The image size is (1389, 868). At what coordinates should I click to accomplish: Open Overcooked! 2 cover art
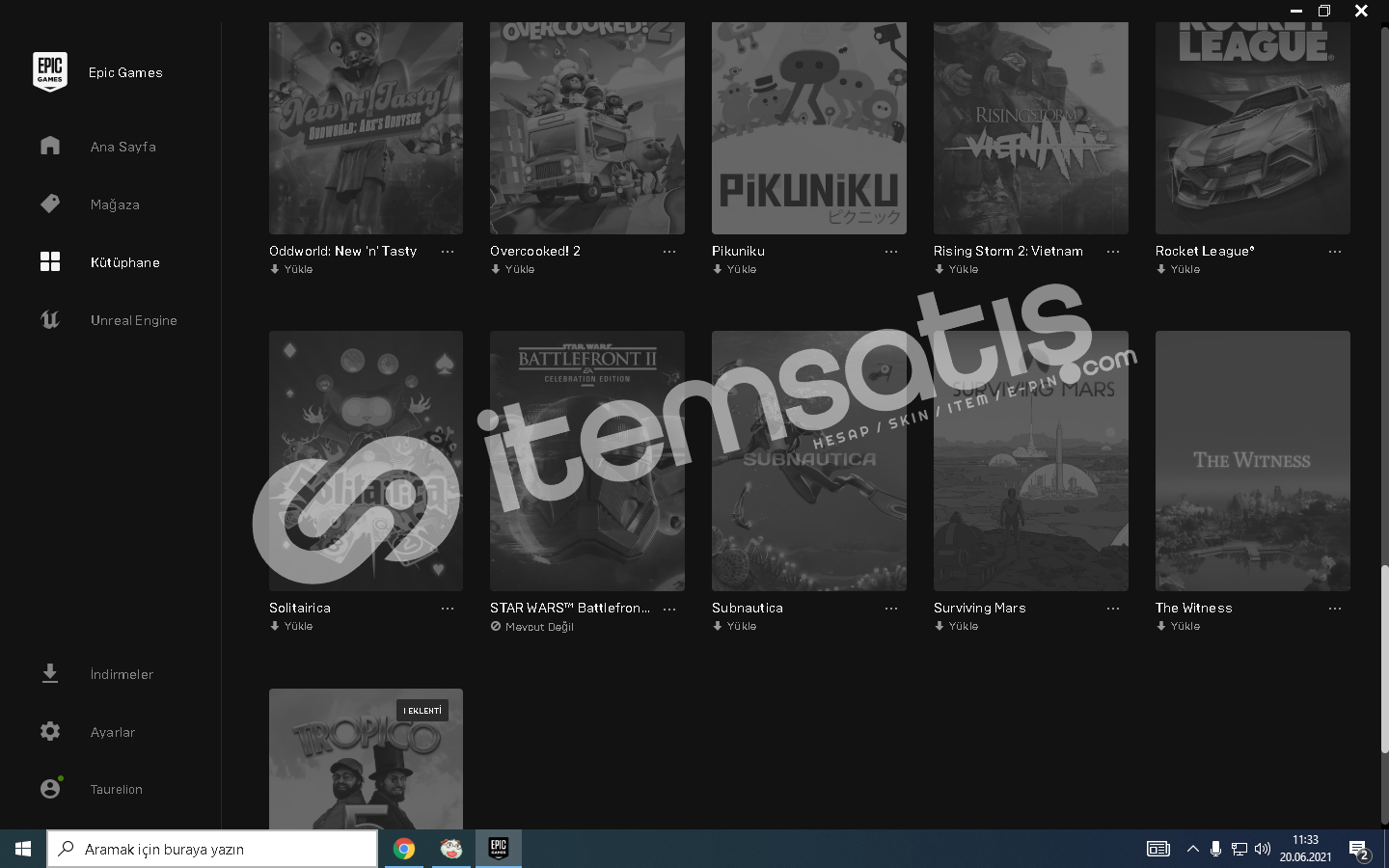pyautogui.click(x=587, y=128)
